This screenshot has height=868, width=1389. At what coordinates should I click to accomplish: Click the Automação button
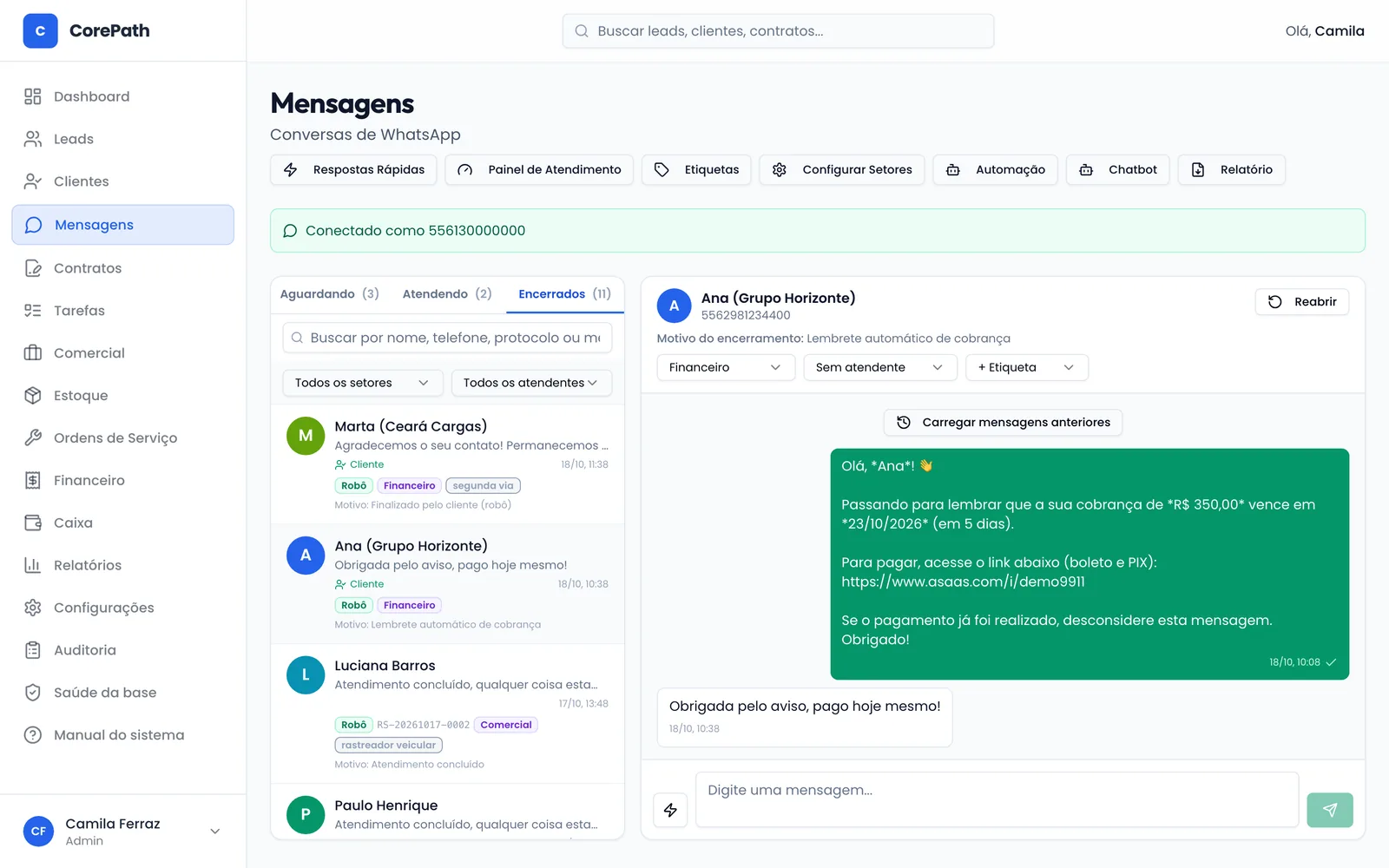point(996,170)
